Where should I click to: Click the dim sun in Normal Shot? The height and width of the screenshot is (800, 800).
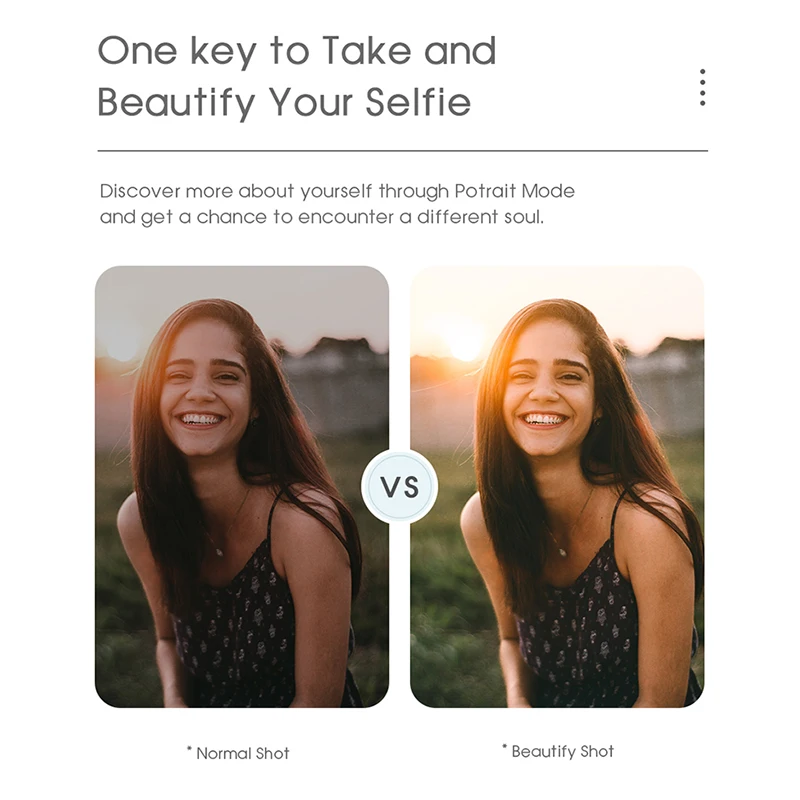pyautogui.click(x=123, y=345)
